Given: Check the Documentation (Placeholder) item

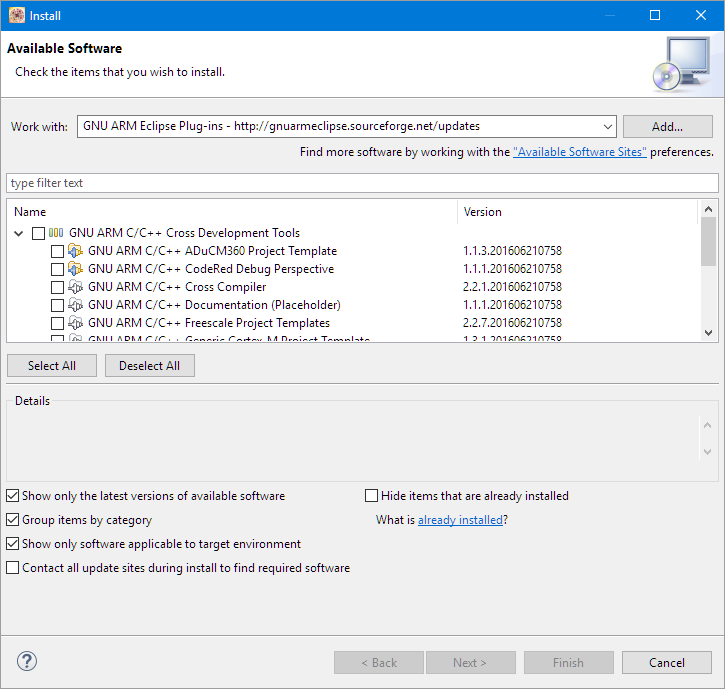Looking at the screenshot, I should pyautogui.click(x=57, y=305).
